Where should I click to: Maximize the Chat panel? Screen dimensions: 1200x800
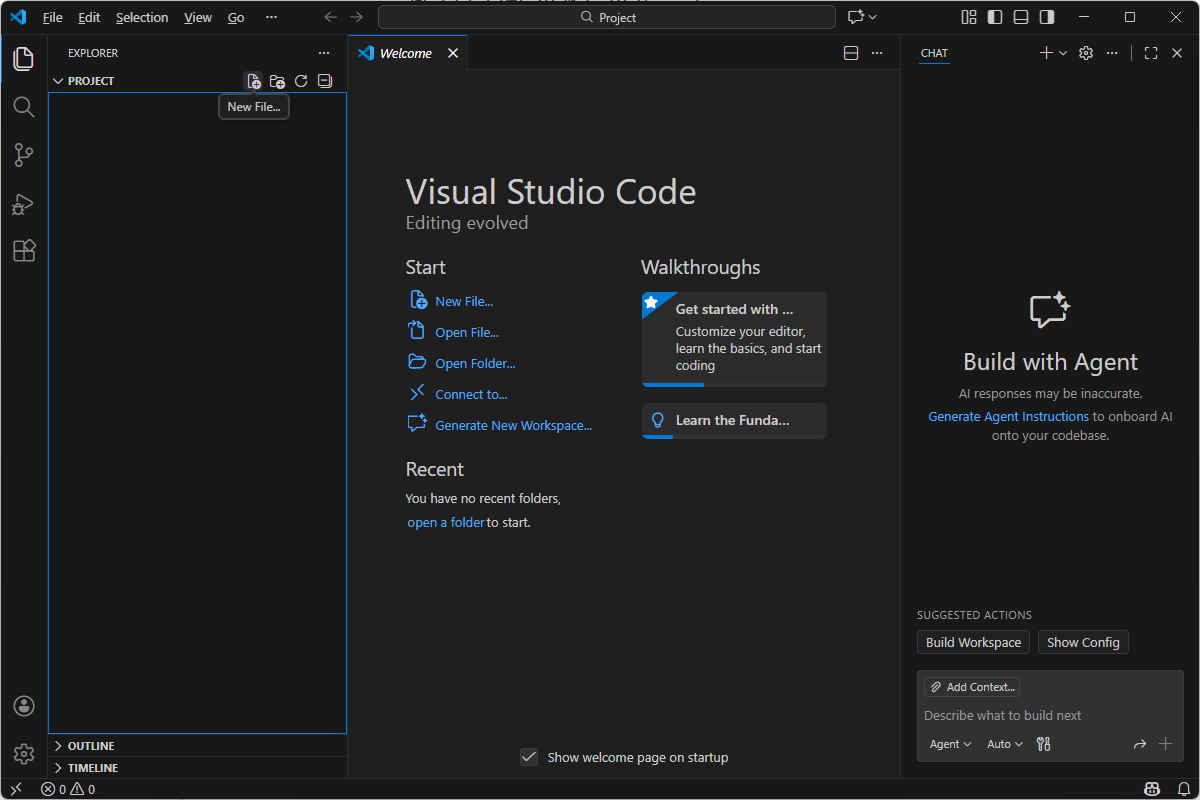[x=1151, y=53]
